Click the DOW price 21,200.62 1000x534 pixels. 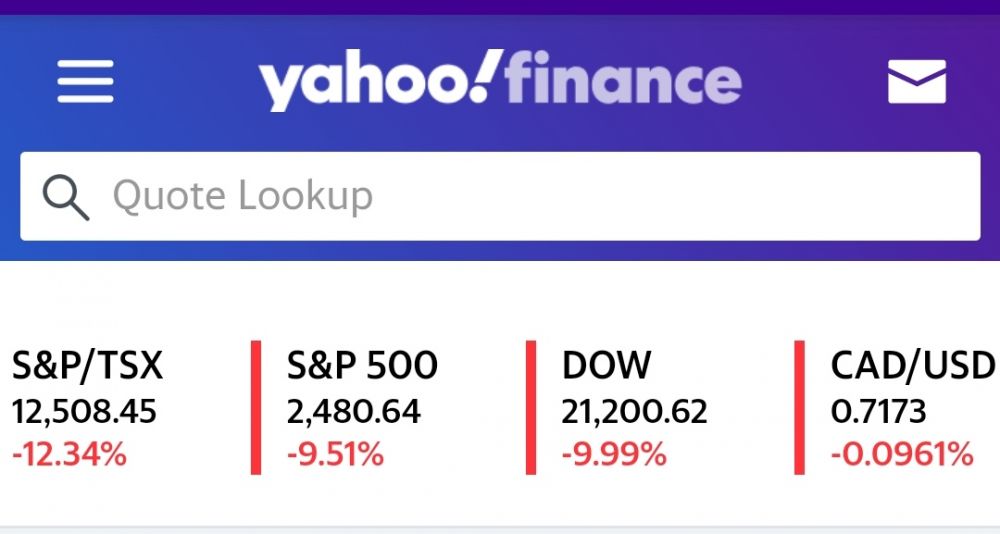[x=635, y=411]
